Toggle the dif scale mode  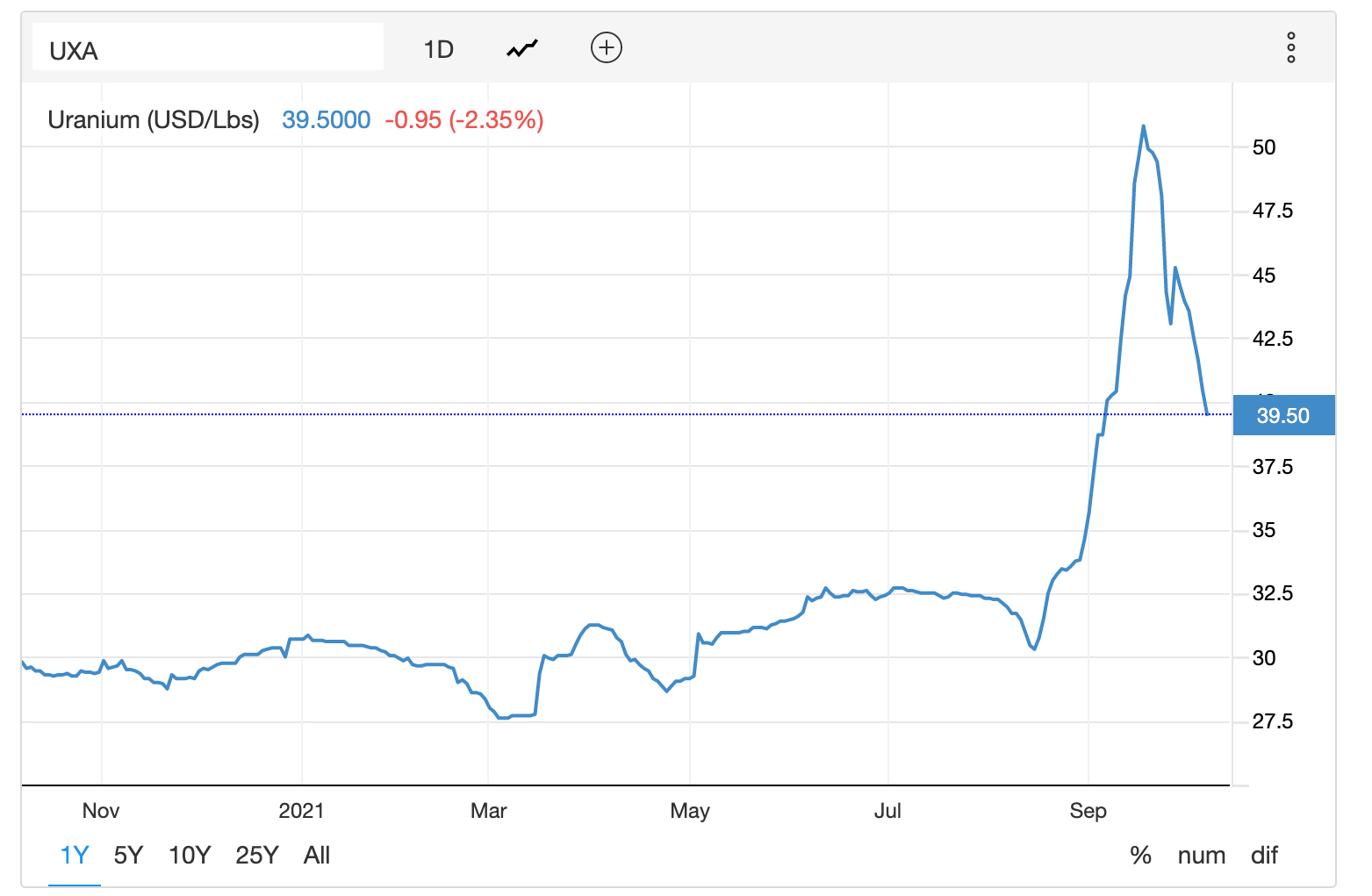[1264, 855]
